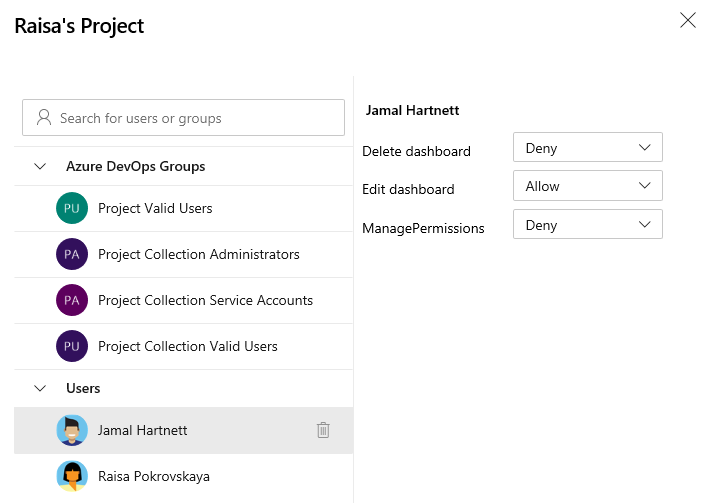Click Jamal Hartnett's profile picture
Screen dimensions: 711x503
point(72,430)
